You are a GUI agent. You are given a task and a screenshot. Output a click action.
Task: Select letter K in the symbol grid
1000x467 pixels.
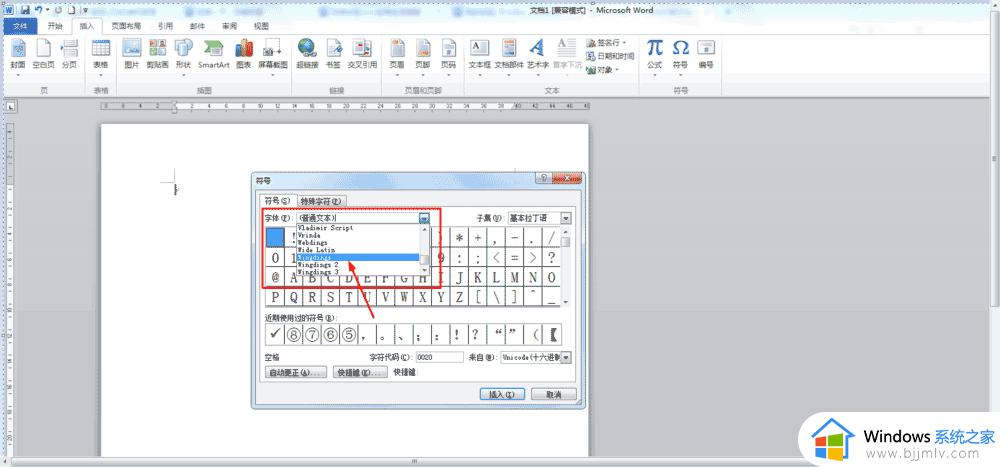click(x=478, y=278)
